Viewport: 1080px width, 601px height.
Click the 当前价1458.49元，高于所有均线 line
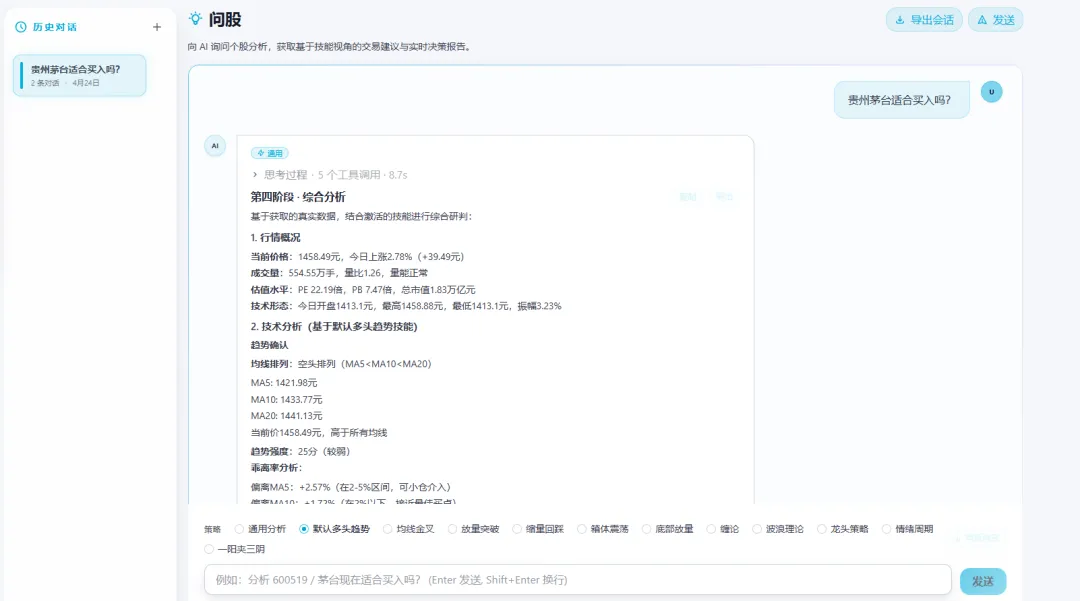pos(319,432)
